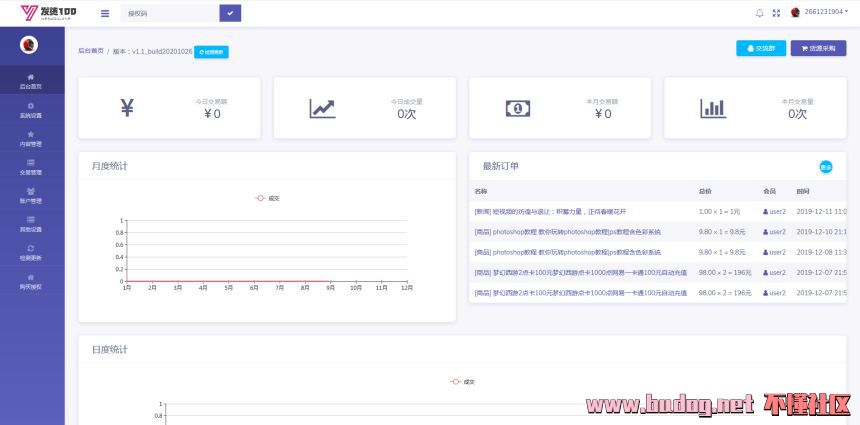Image resolution: width=860 pixels, height=425 pixels.
Task: Click the bar chart stat icon
Action: (713, 108)
